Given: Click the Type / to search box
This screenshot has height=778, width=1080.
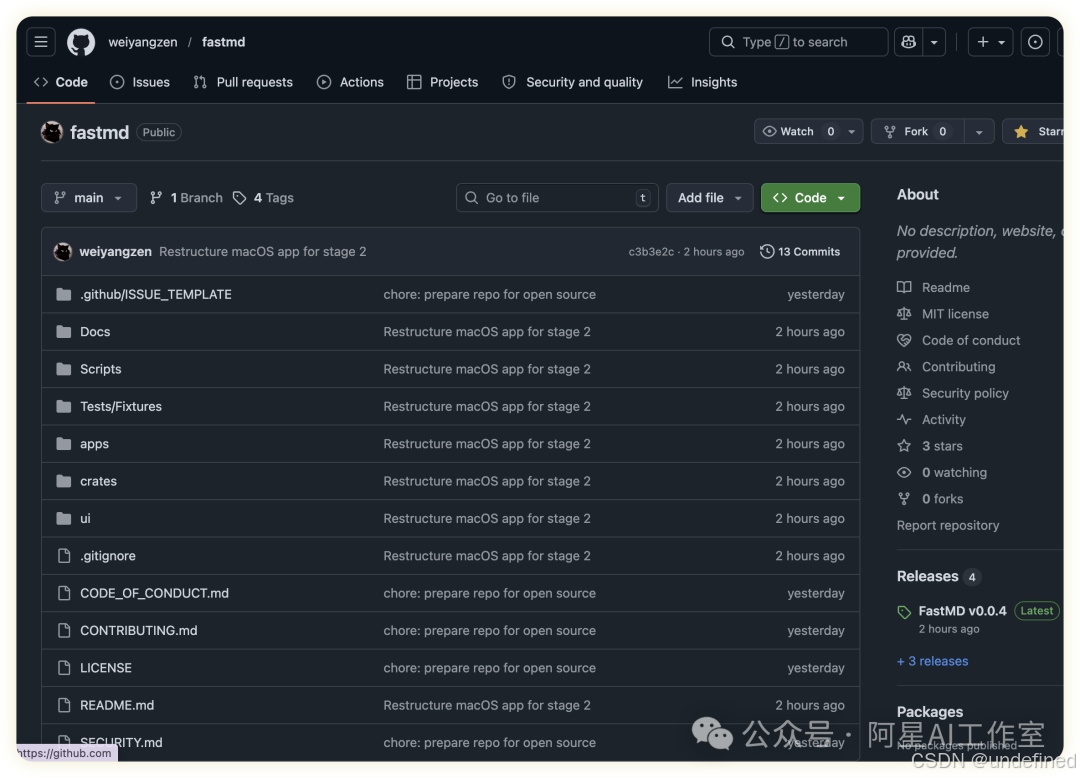Looking at the screenshot, I should 798,42.
